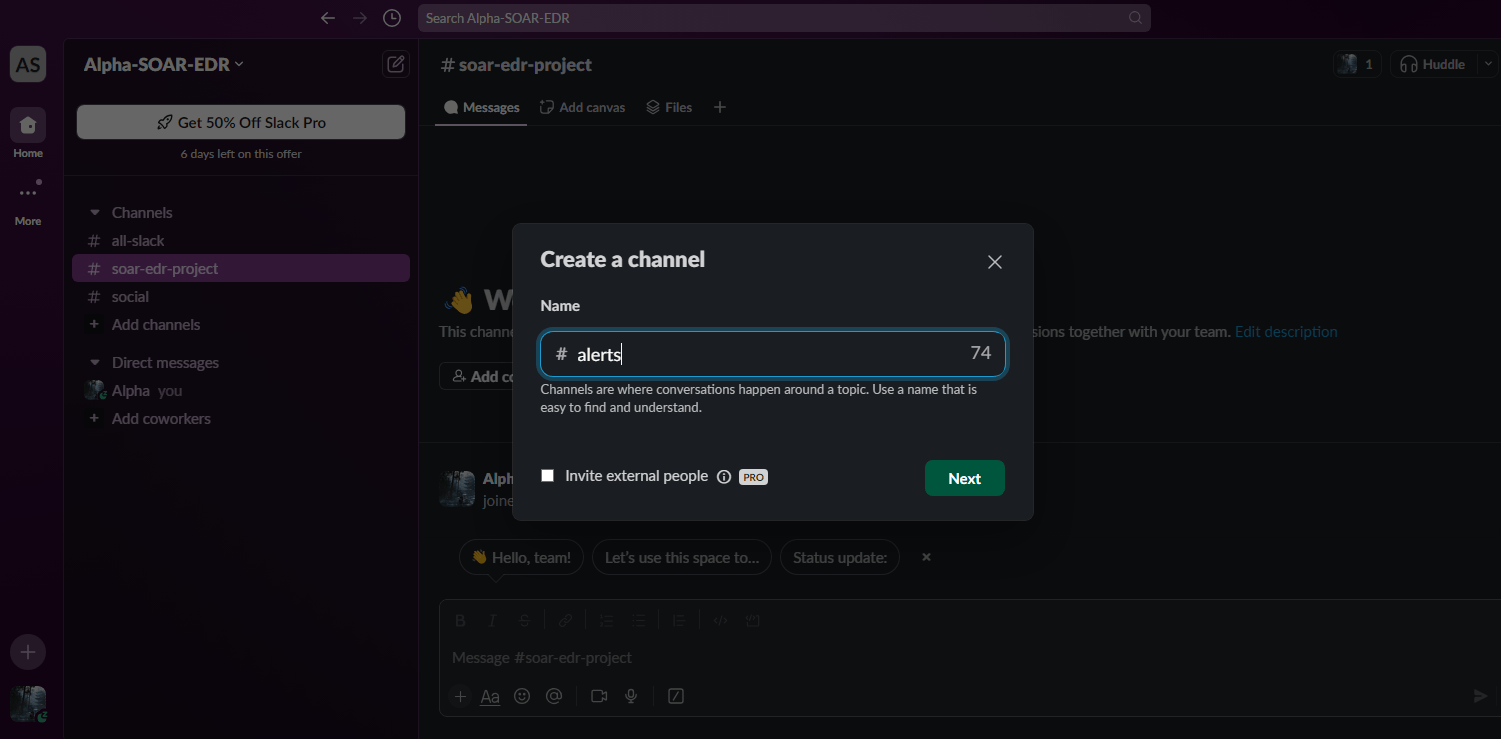The width and height of the screenshot is (1501, 739).
Task: Click the Status update: suggestion chip
Action: pos(840,558)
